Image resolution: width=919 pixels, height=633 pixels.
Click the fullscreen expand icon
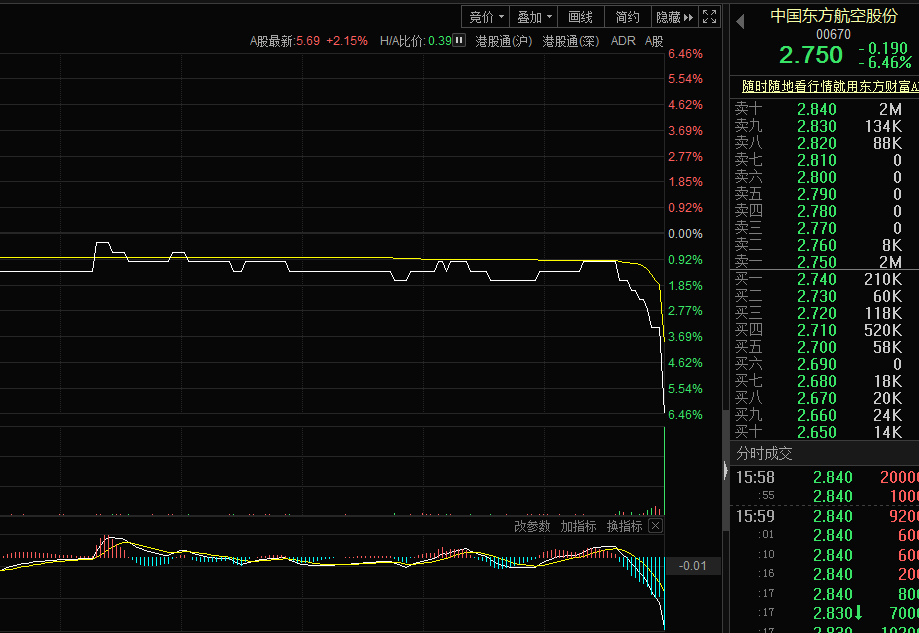tap(710, 17)
